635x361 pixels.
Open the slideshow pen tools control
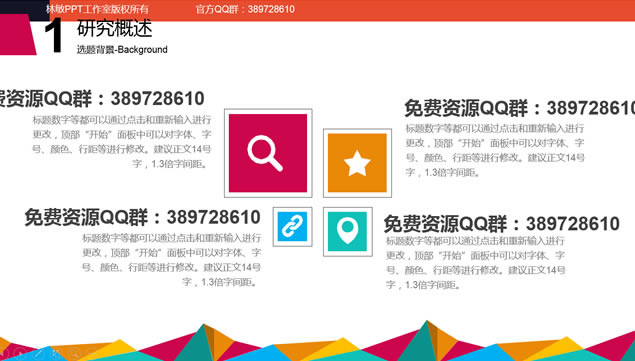[x=38, y=354]
